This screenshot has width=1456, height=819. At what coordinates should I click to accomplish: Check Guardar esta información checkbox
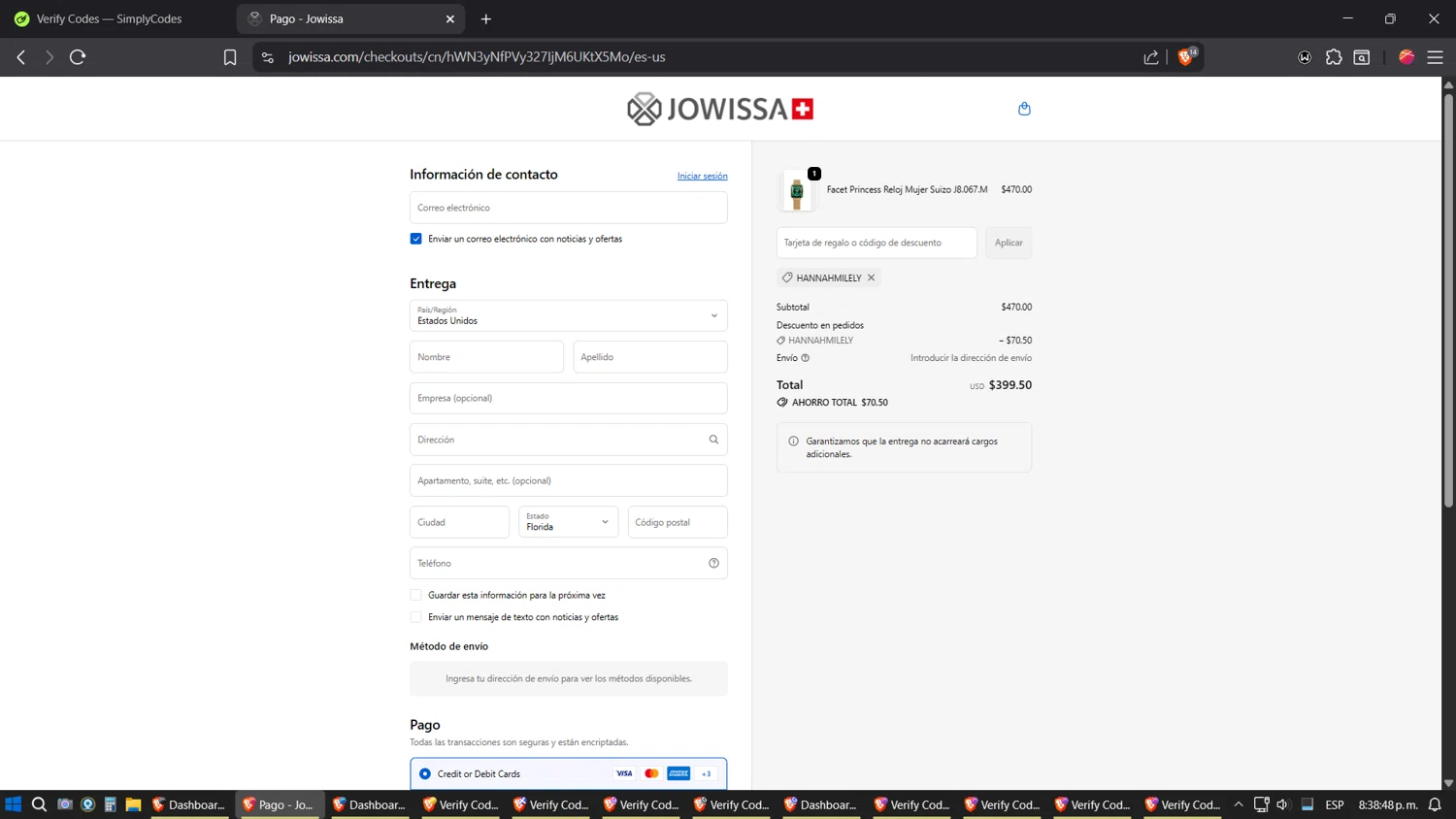[415, 595]
